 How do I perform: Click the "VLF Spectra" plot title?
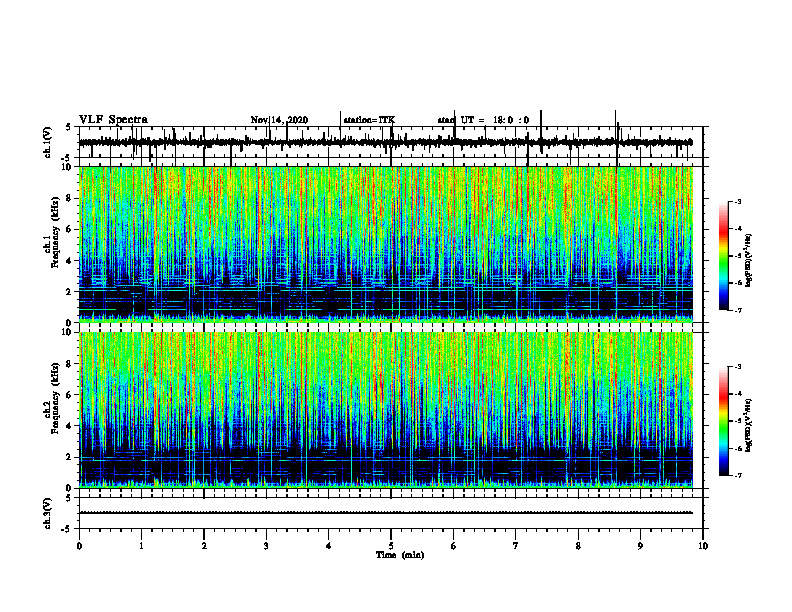tap(113, 120)
